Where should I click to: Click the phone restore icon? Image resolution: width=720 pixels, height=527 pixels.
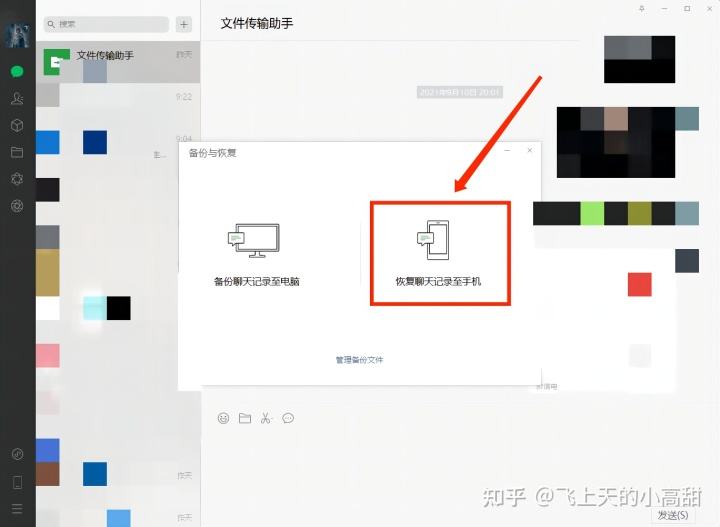point(433,240)
